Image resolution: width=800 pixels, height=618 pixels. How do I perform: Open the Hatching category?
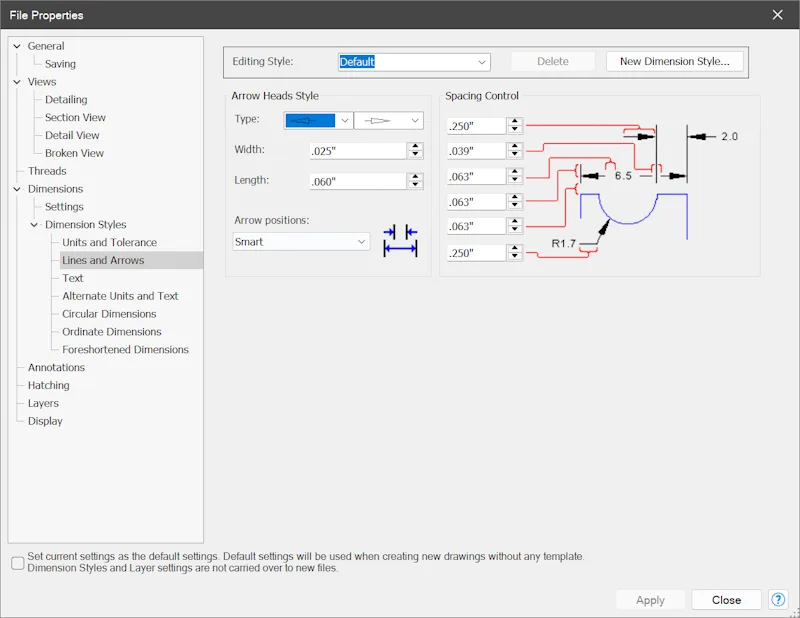pyautogui.click(x=48, y=385)
